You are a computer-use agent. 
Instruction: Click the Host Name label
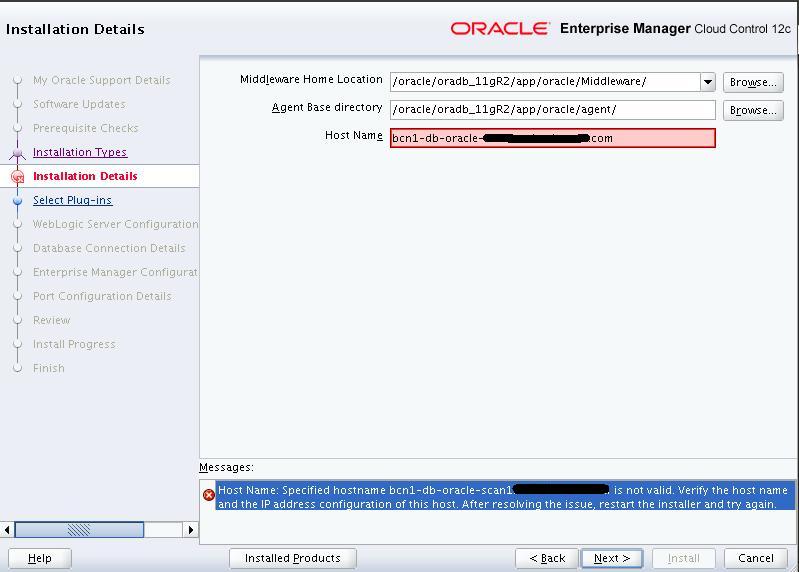tap(354, 135)
